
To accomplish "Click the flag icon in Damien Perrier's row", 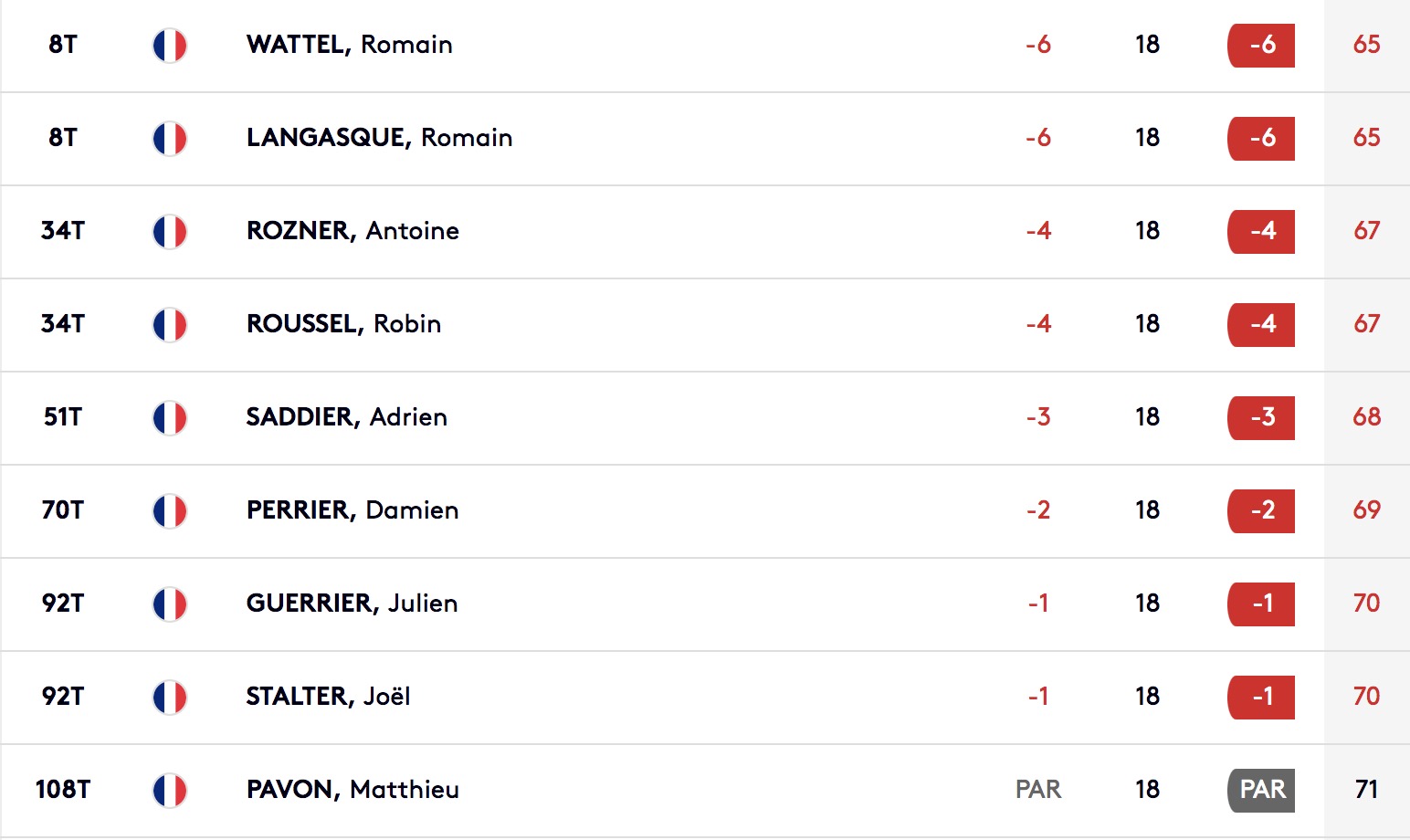I will pyautogui.click(x=170, y=511).
